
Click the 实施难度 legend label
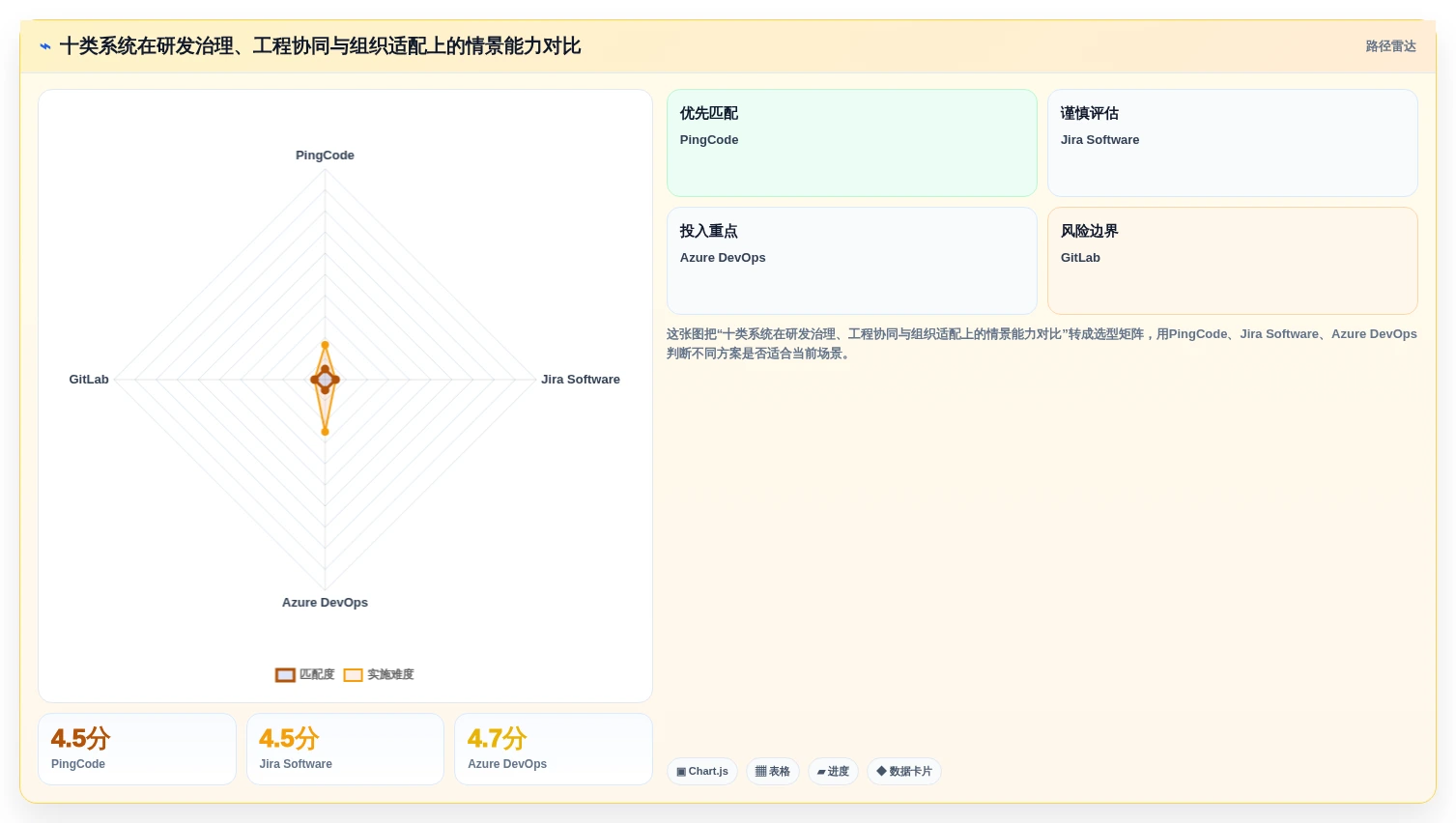point(390,674)
